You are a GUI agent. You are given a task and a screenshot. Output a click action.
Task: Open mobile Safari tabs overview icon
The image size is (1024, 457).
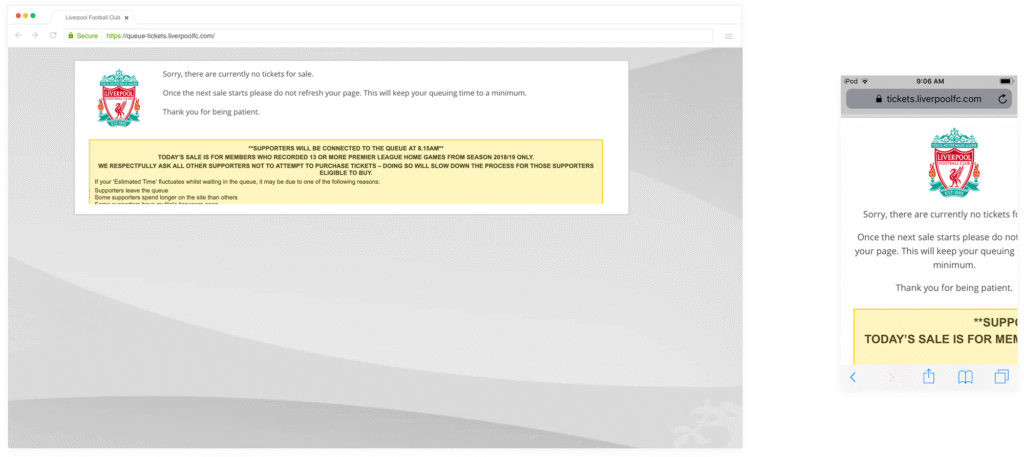click(x=1001, y=377)
